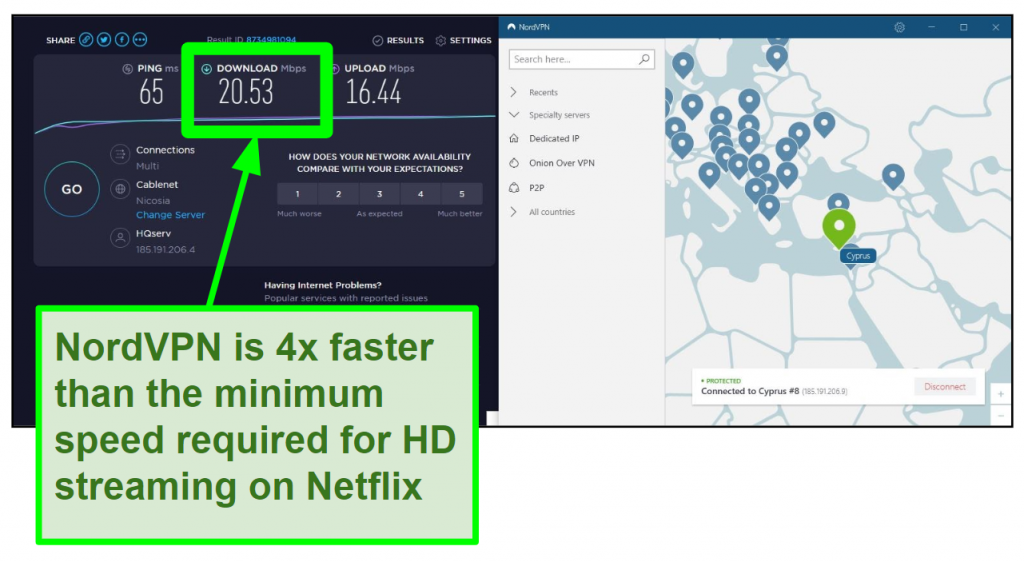Rate network availability as 3

click(x=379, y=194)
